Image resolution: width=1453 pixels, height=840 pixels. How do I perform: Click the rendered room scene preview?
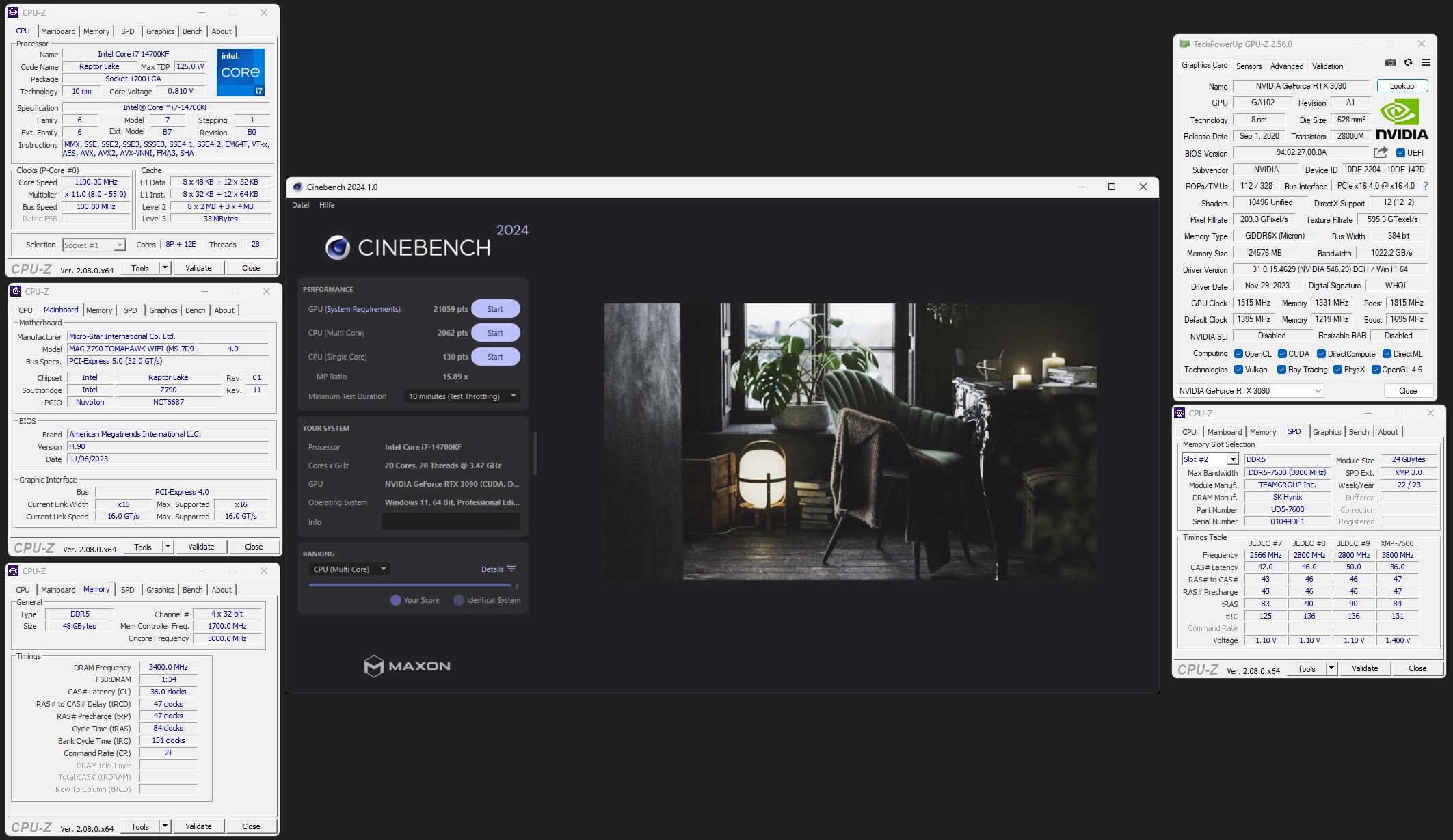[851, 442]
